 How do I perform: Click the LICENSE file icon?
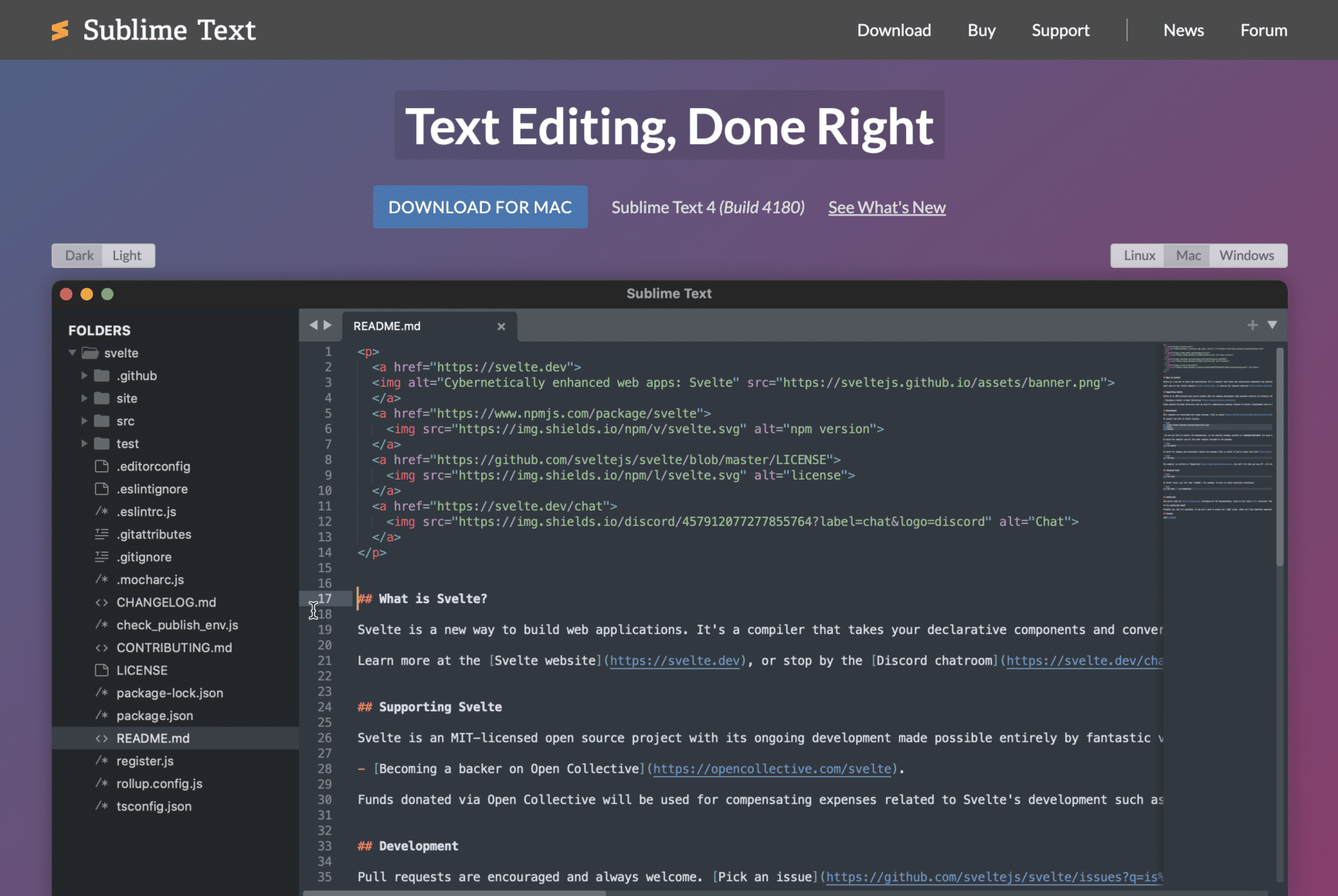click(101, 670)
